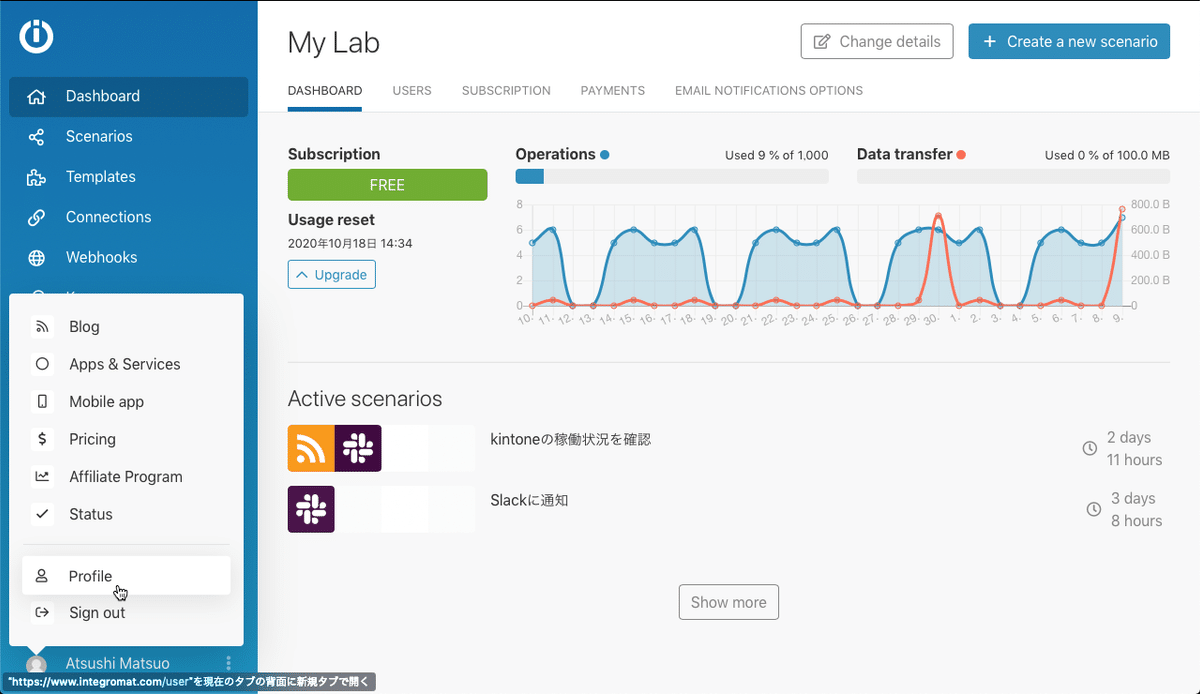Choose Affiliate Program menu item

pyautogui.click(x=125, y=477)
